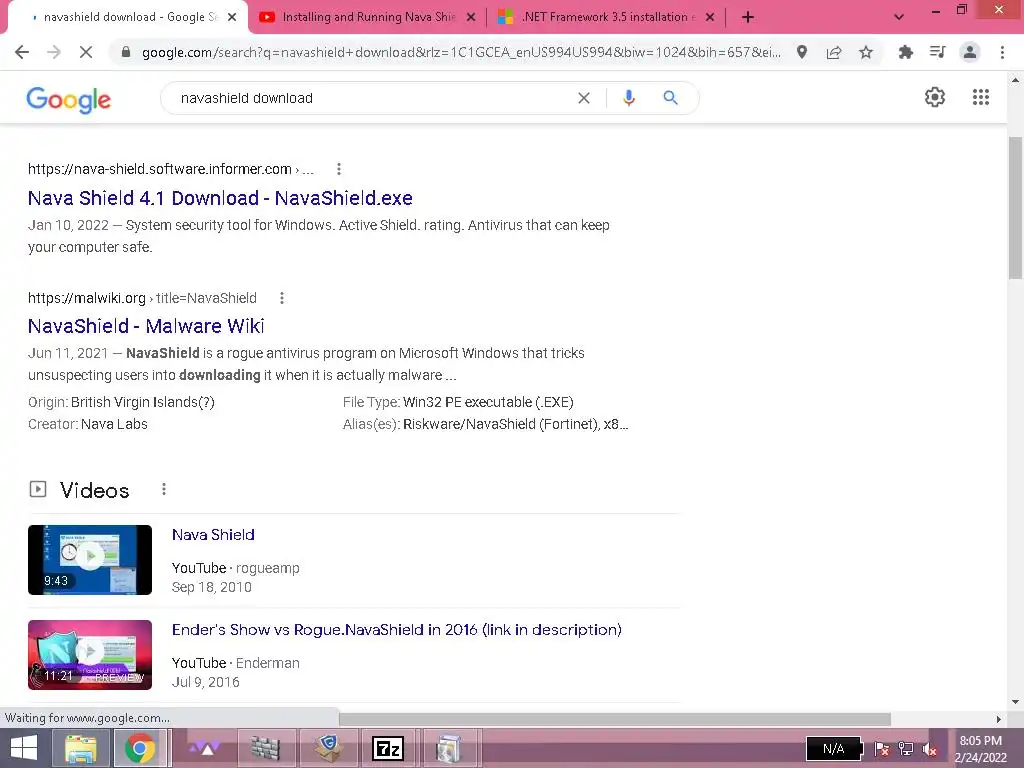Open Chrome's three-dot menu
The height and width of the screenshot is (768, 1024).
click(1002, 52)
